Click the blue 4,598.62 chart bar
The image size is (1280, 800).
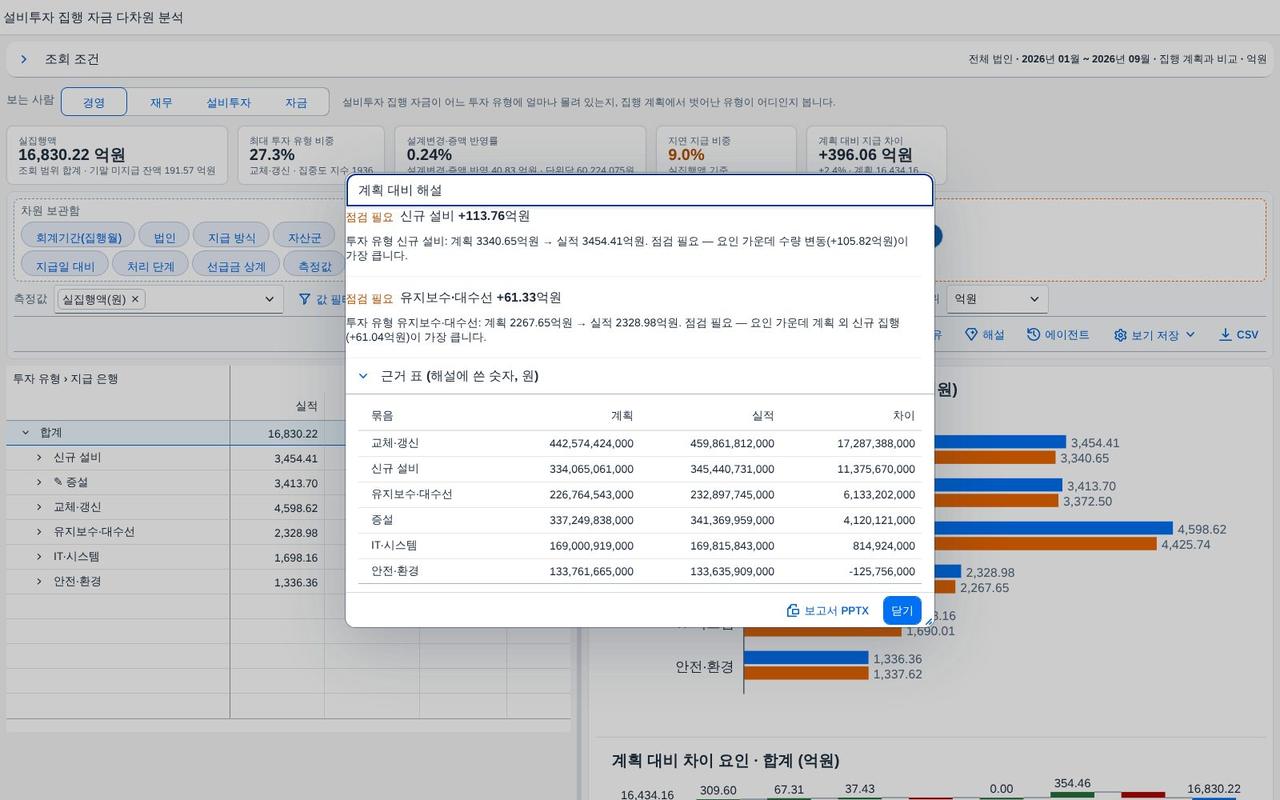tap(958, 529)
